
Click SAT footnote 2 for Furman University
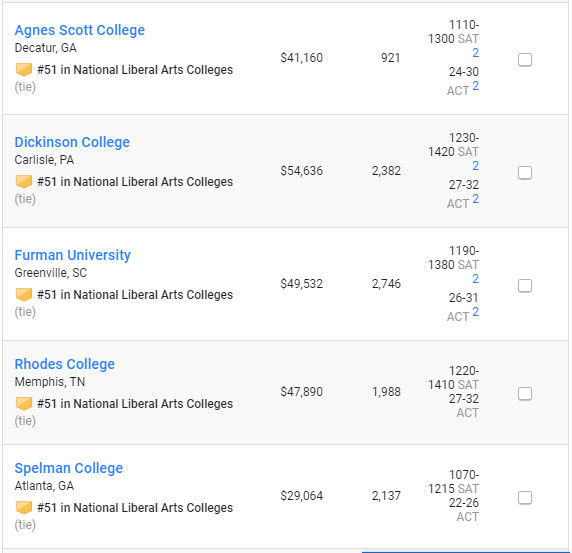[475, 279]
